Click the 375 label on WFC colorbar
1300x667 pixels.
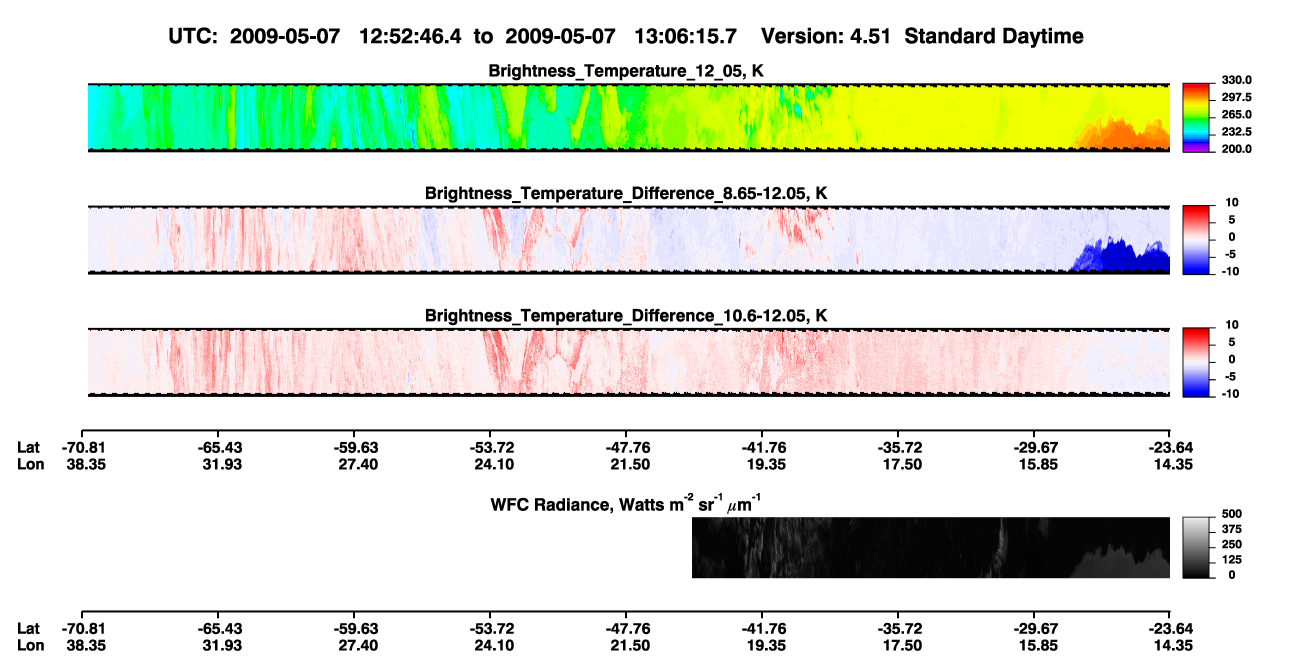(x=1232, y=529)
